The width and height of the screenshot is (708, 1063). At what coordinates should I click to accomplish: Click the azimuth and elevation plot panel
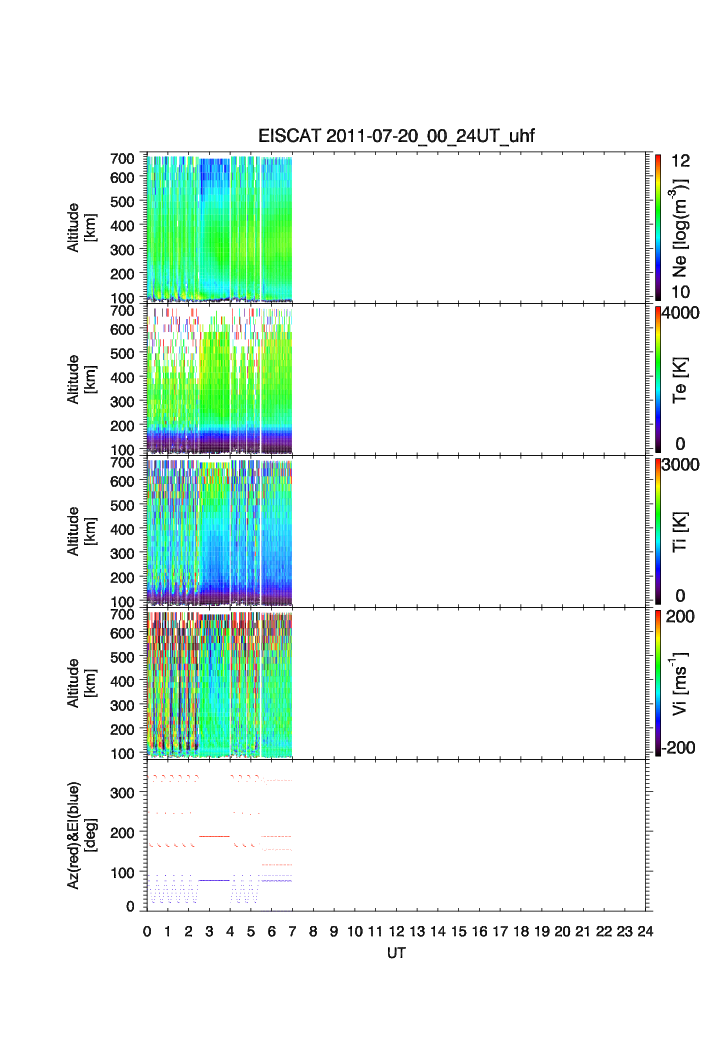point(397,835)
